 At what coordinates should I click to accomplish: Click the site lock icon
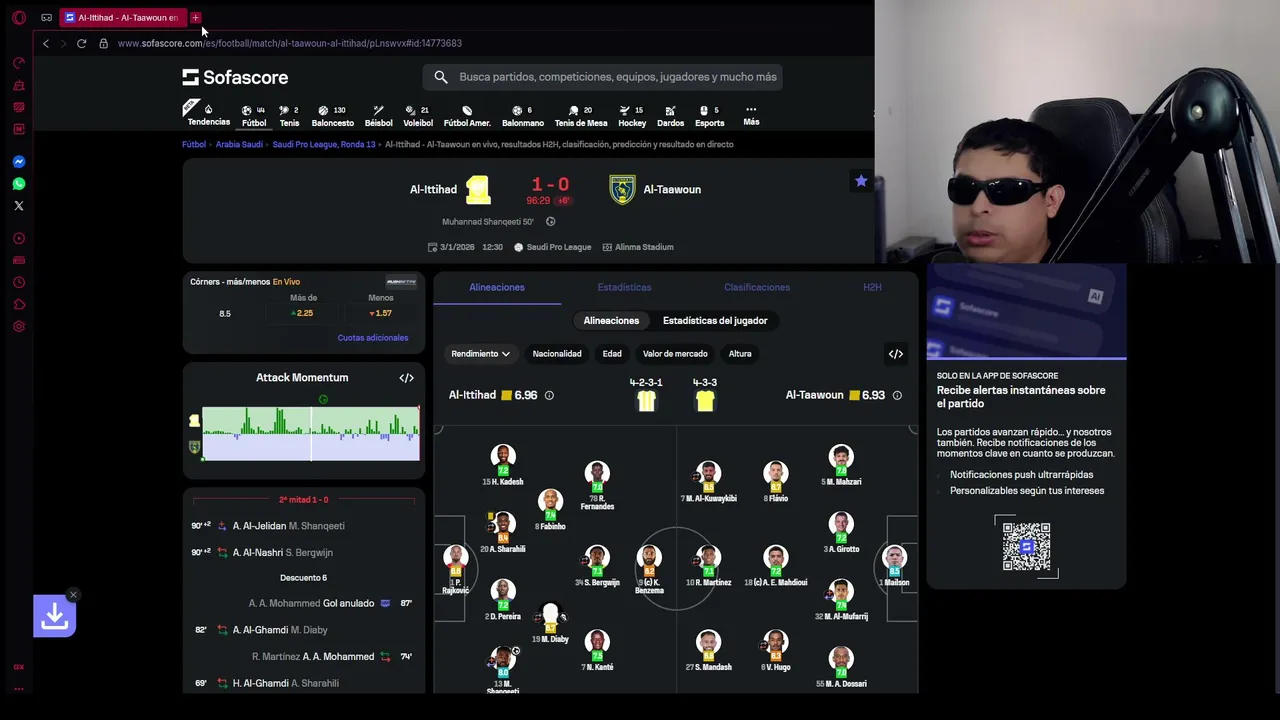click(x=103, y=43)
